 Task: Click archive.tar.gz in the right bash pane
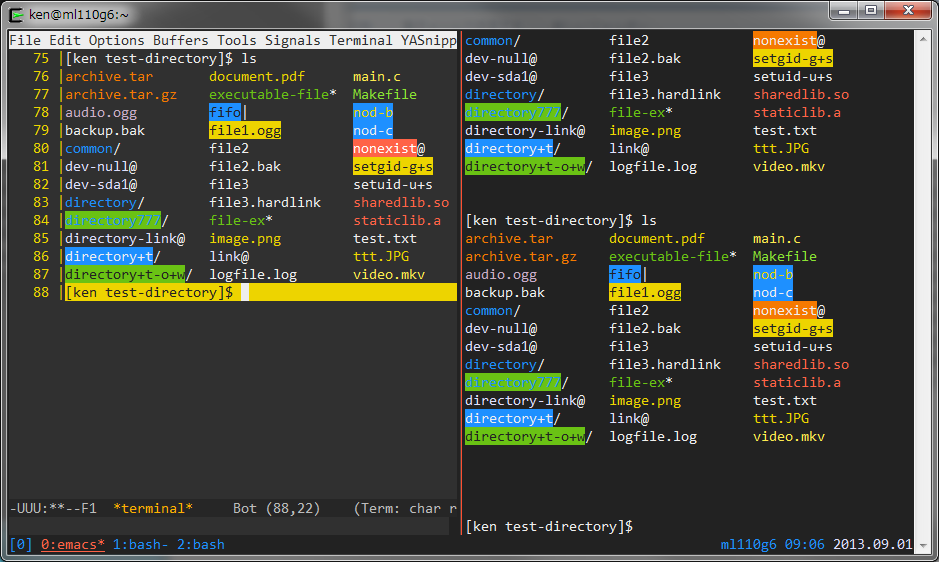521,256
